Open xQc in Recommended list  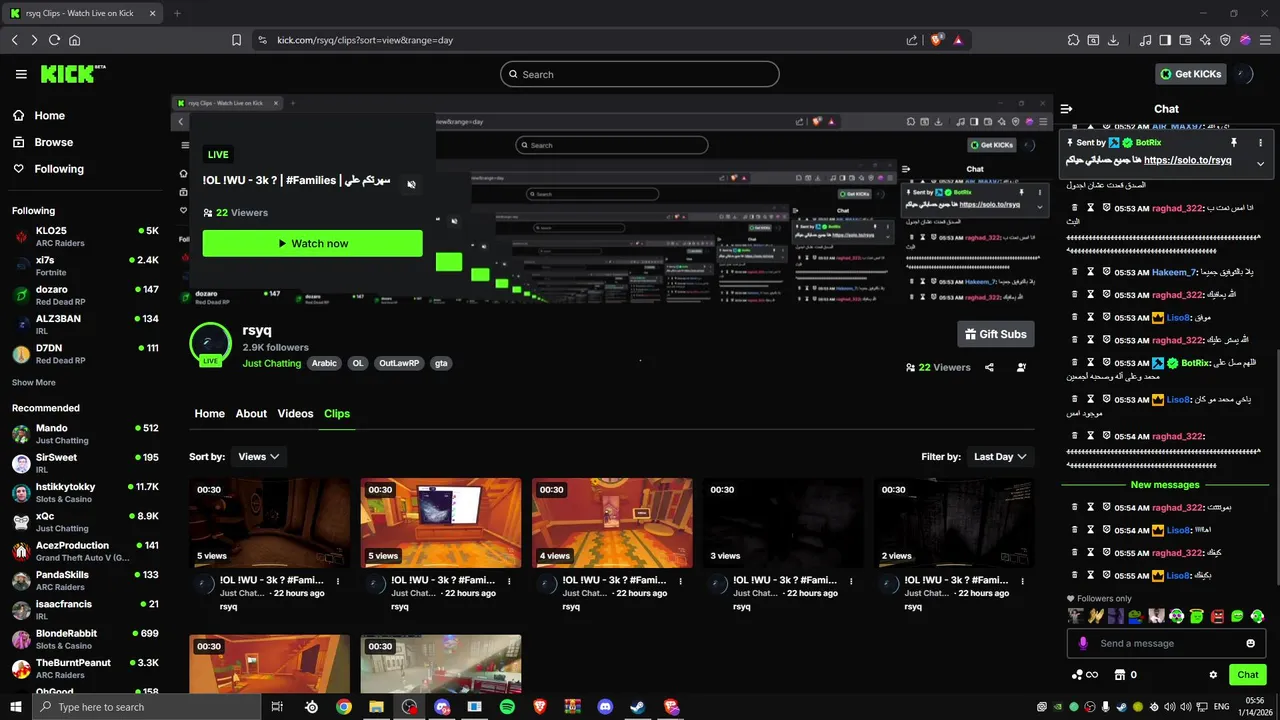click(x=85, y=522)
